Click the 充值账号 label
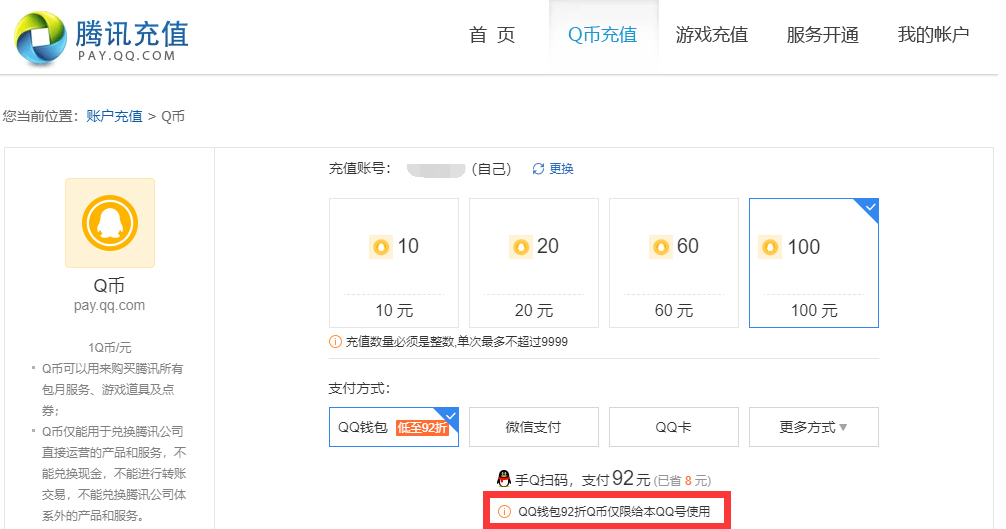Image resolution: width=1006 pixels, height=529 pixels. coord(360,169)
